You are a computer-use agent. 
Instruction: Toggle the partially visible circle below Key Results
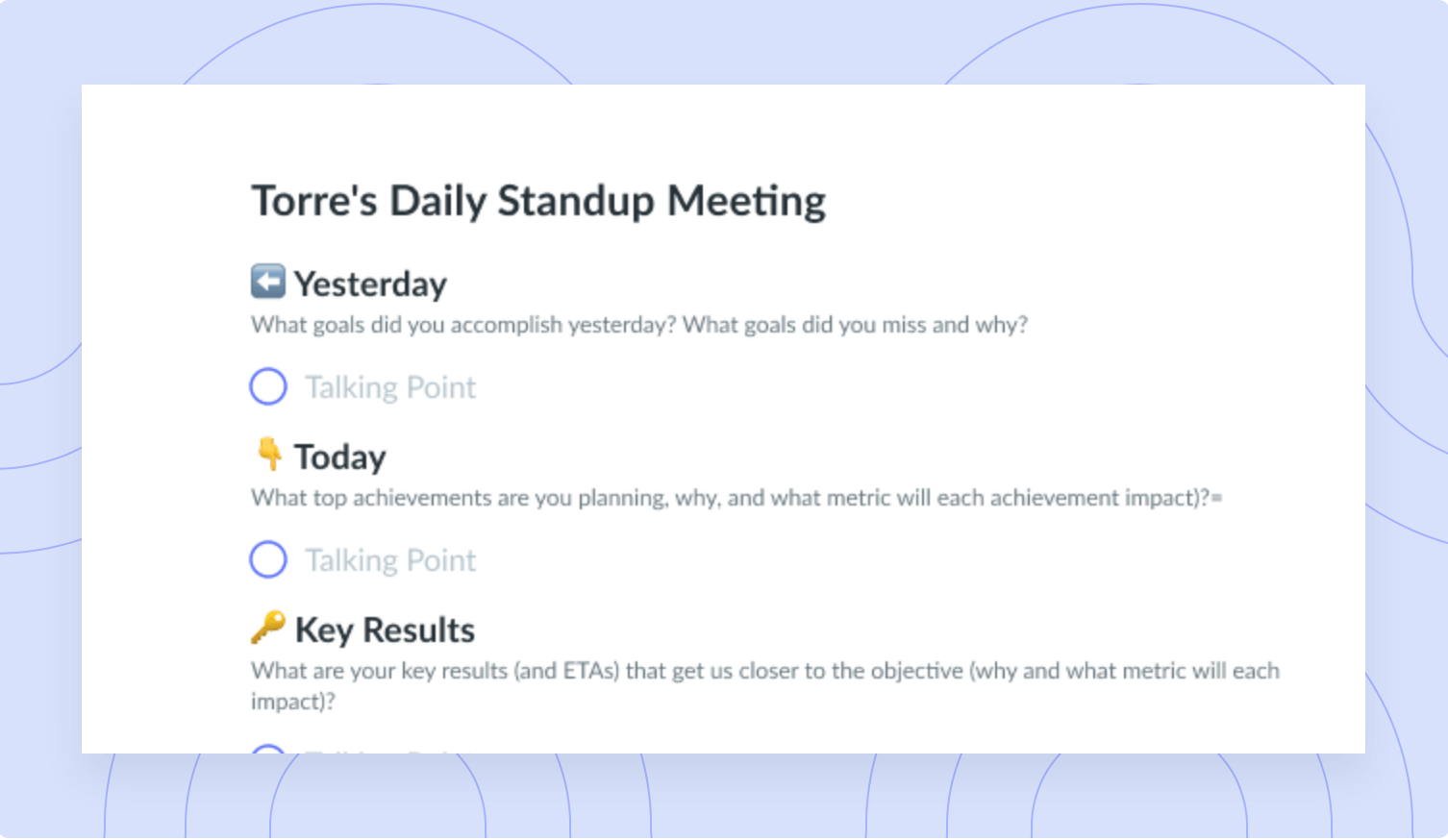[268, 748]
